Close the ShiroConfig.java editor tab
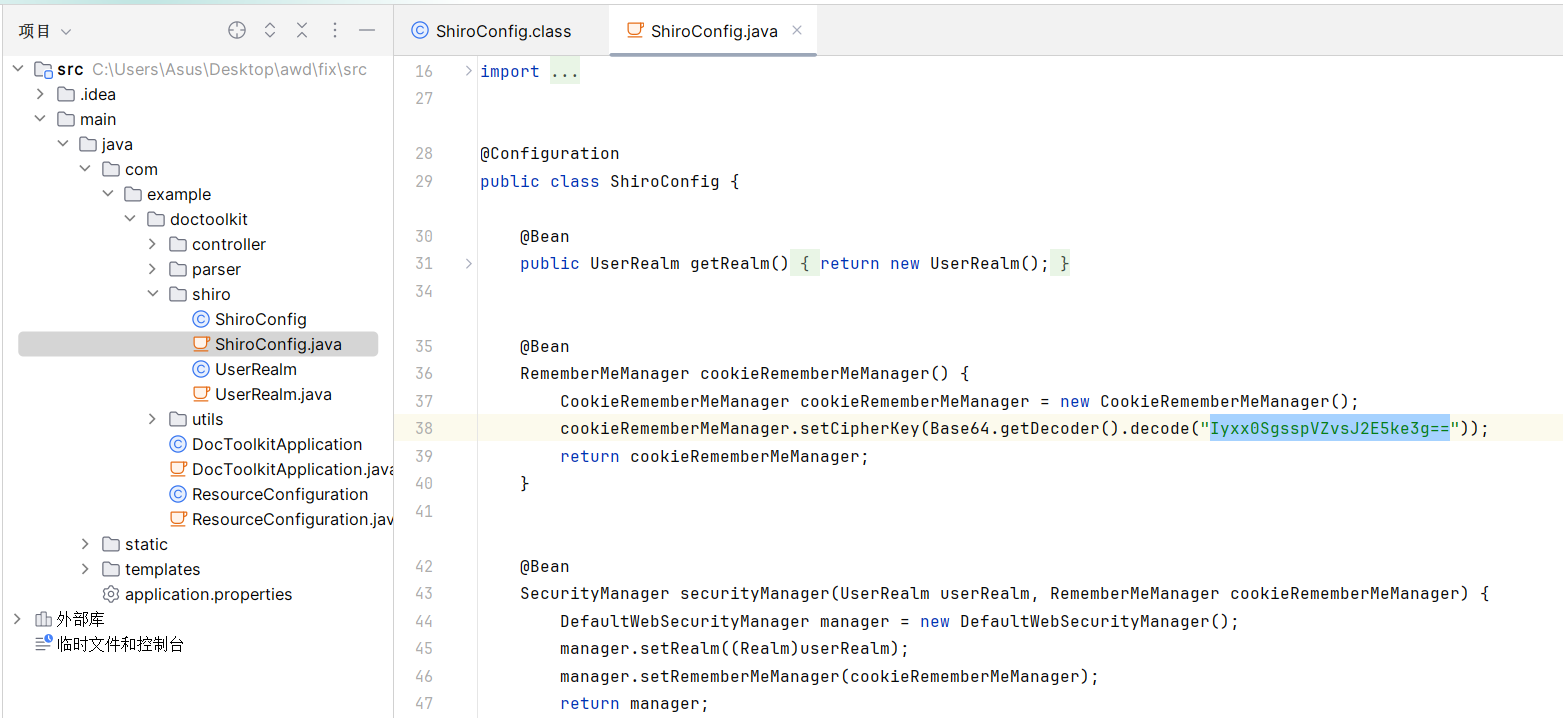The height and width of the screenshot is (718, 1563). 797,30
